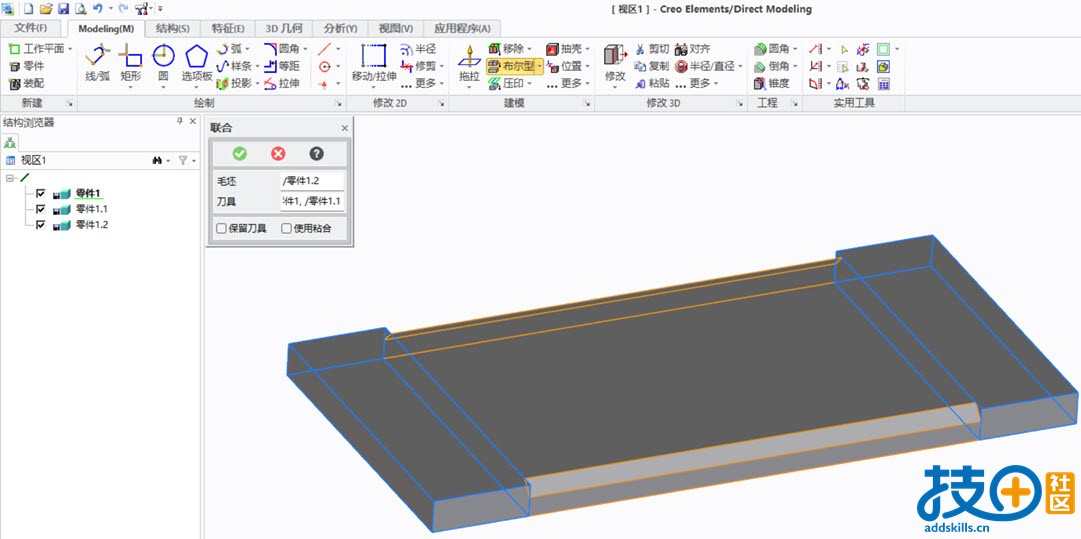Open the 布尔型 boolean dropdown arrow
This screenshot has height=539, width=1081.
(540, 66)
